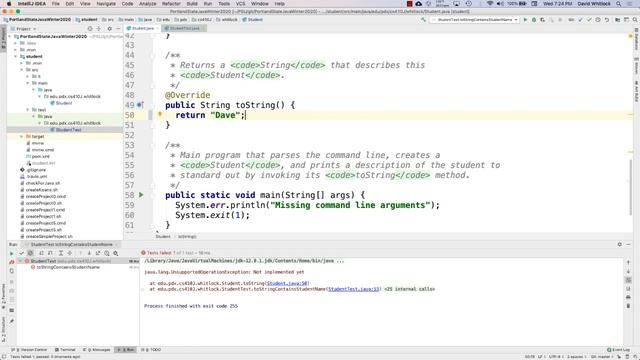Image resolution: width=640 pixels, height=360 pixels.
Task: Select Student class in project tree
Action: coord(61,103)
